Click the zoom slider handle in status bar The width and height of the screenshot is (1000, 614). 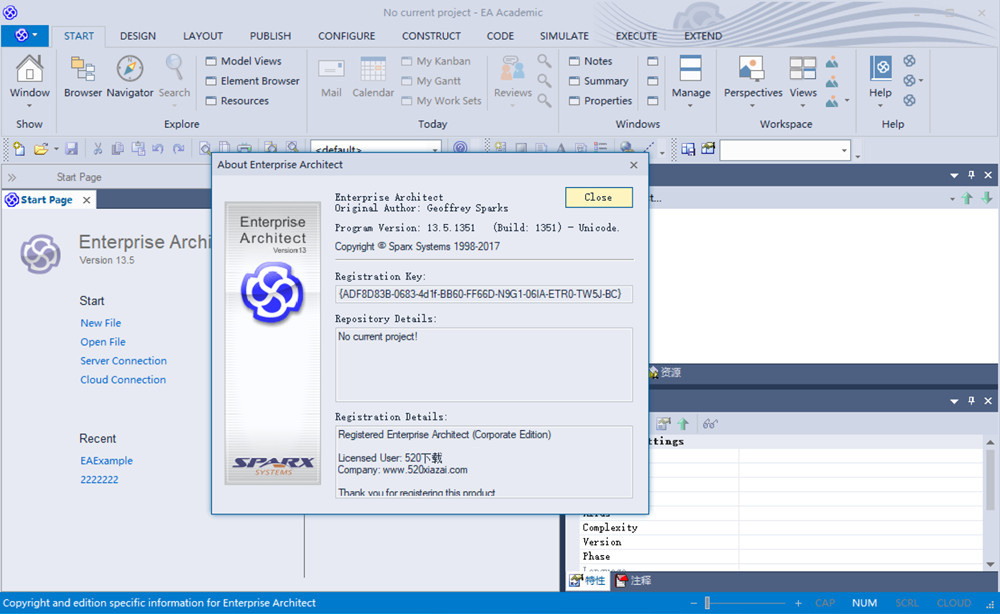tap(707, 603)
